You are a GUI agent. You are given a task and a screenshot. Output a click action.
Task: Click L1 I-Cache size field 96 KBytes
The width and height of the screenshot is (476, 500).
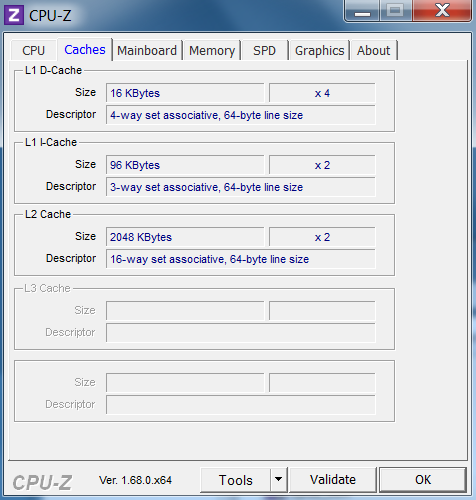[x=185, y=165]
